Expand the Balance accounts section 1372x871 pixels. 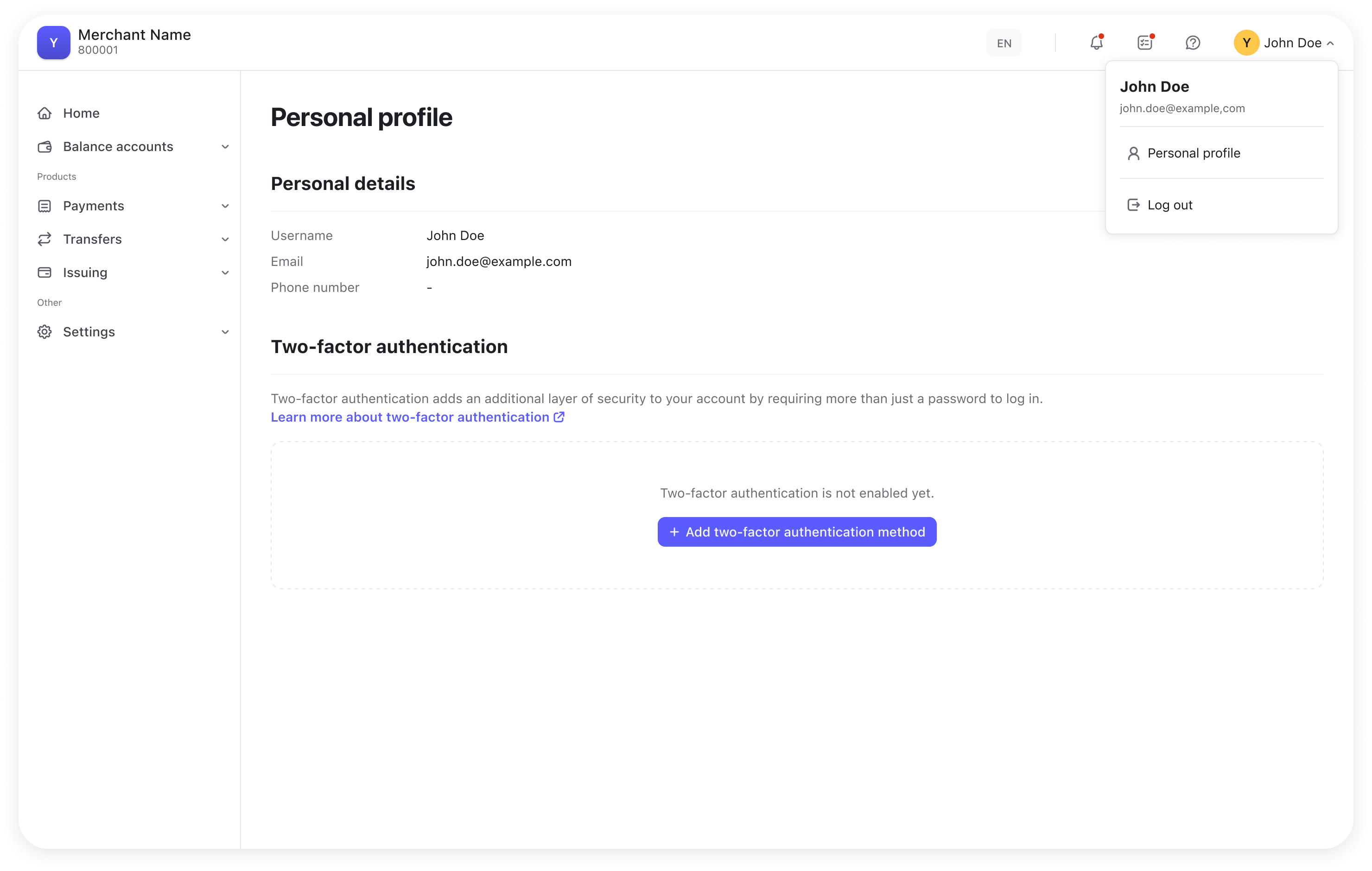point(226,146)
